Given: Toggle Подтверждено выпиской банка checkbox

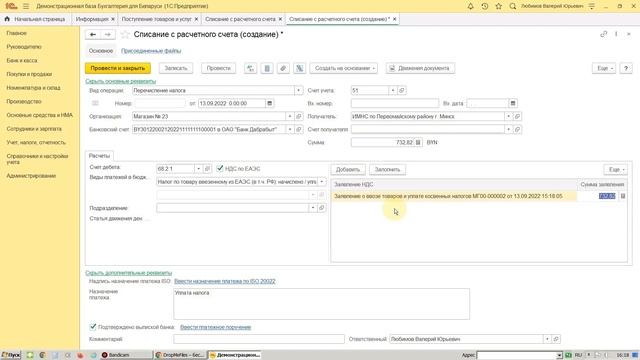Looking at the screenshot, I should point(93,327).
